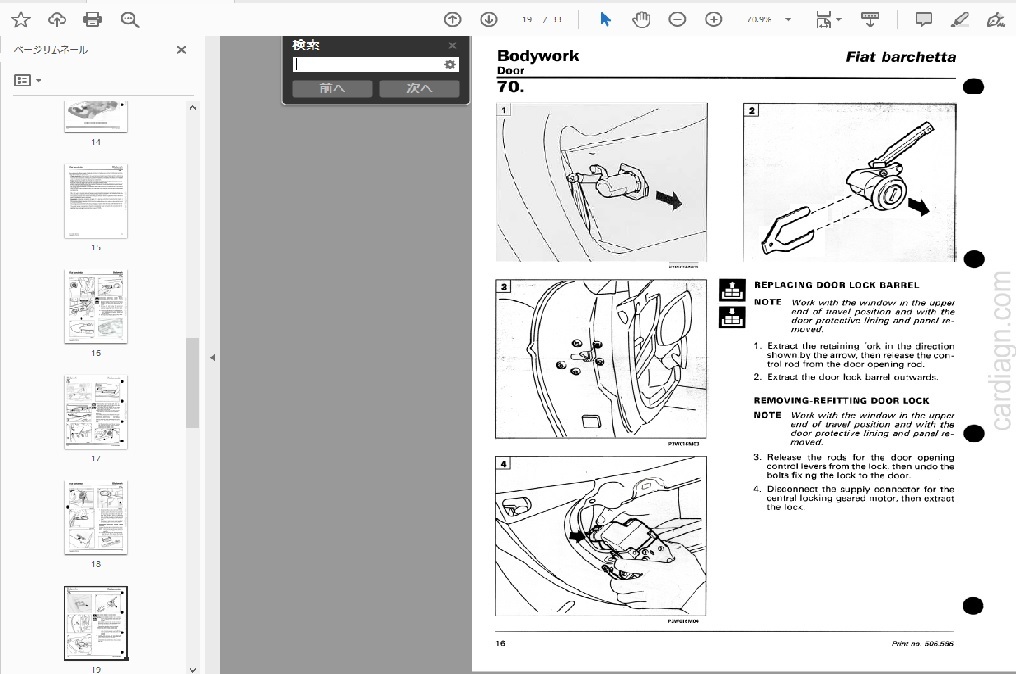Print the document with printer icon
The width and height of the screenshot is (1016, 674).
[93, 19]
